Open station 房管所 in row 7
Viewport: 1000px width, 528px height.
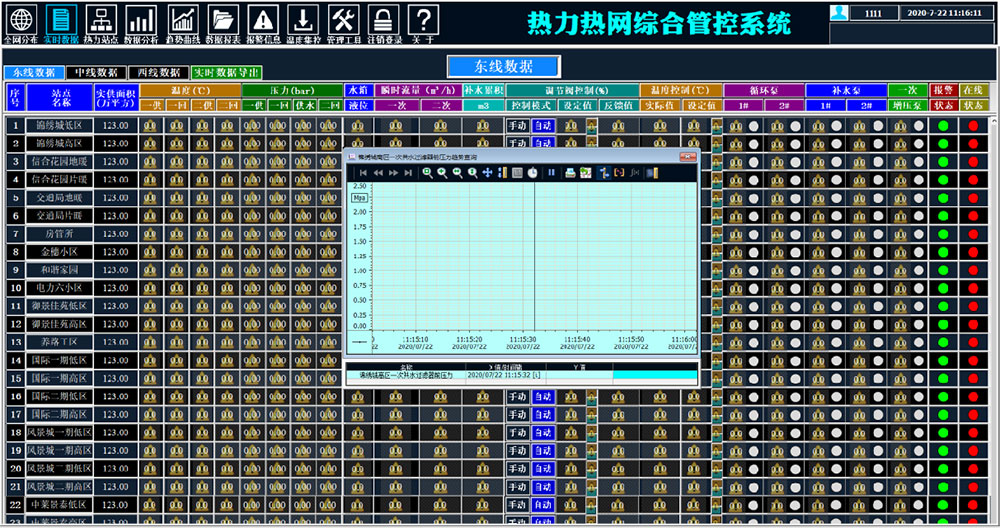tap(59, 234)
